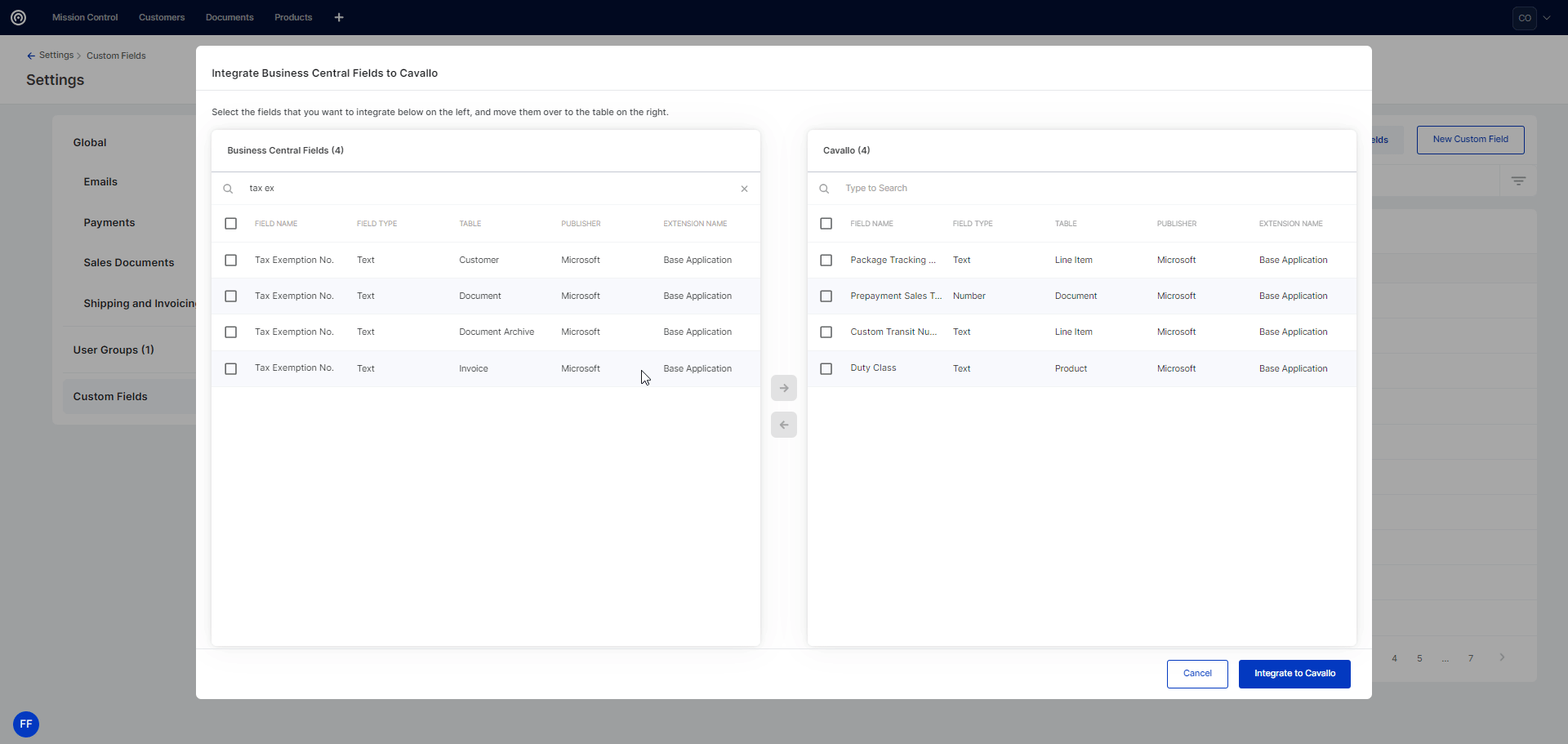The width and height of the screenshot is (1568, 744).
Task: Click the Cancel button
Action: 1196,674
